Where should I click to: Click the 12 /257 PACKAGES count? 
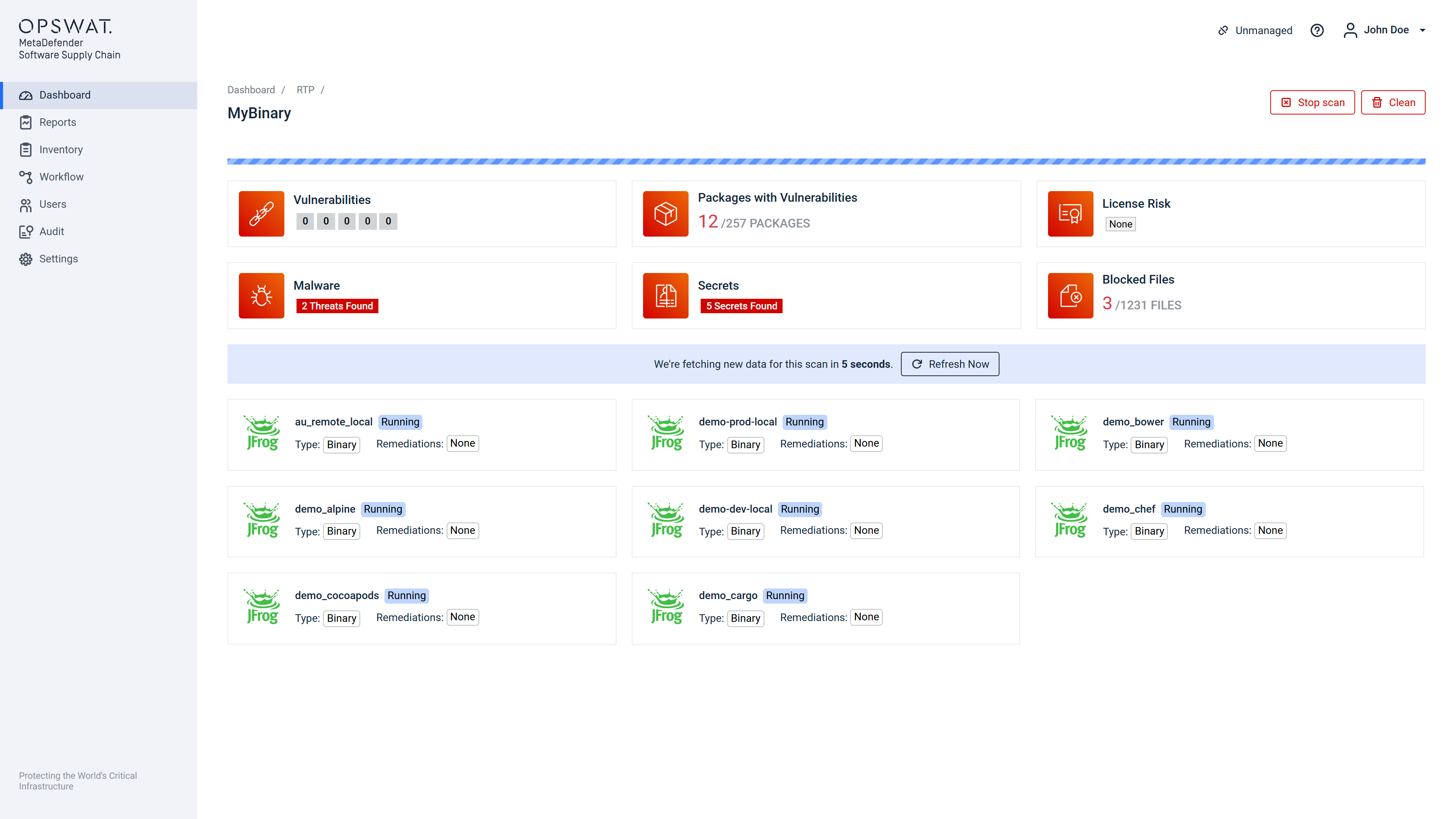pyautogui.click(x=753, y=222)
